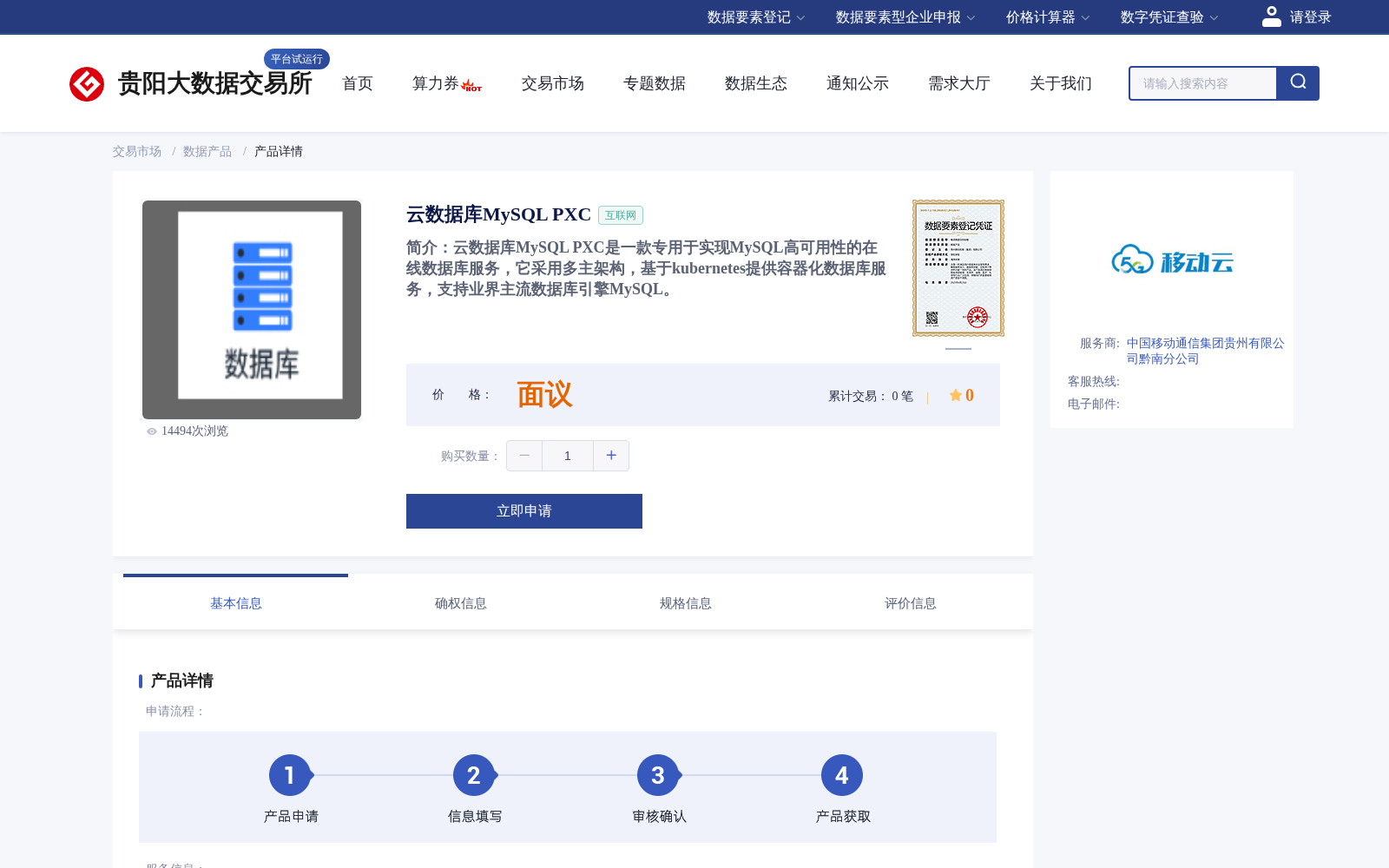Click step 2 circle 信息填写

(x=474, y=775)
